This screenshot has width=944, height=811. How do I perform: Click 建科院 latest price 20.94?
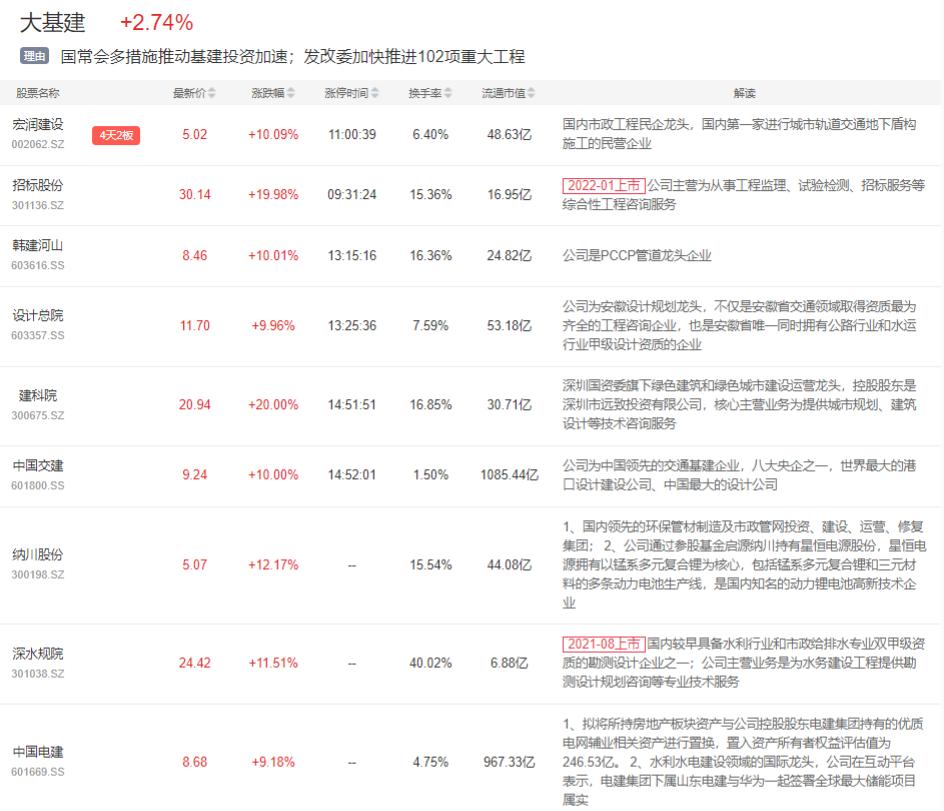click(x=194, y=405)
